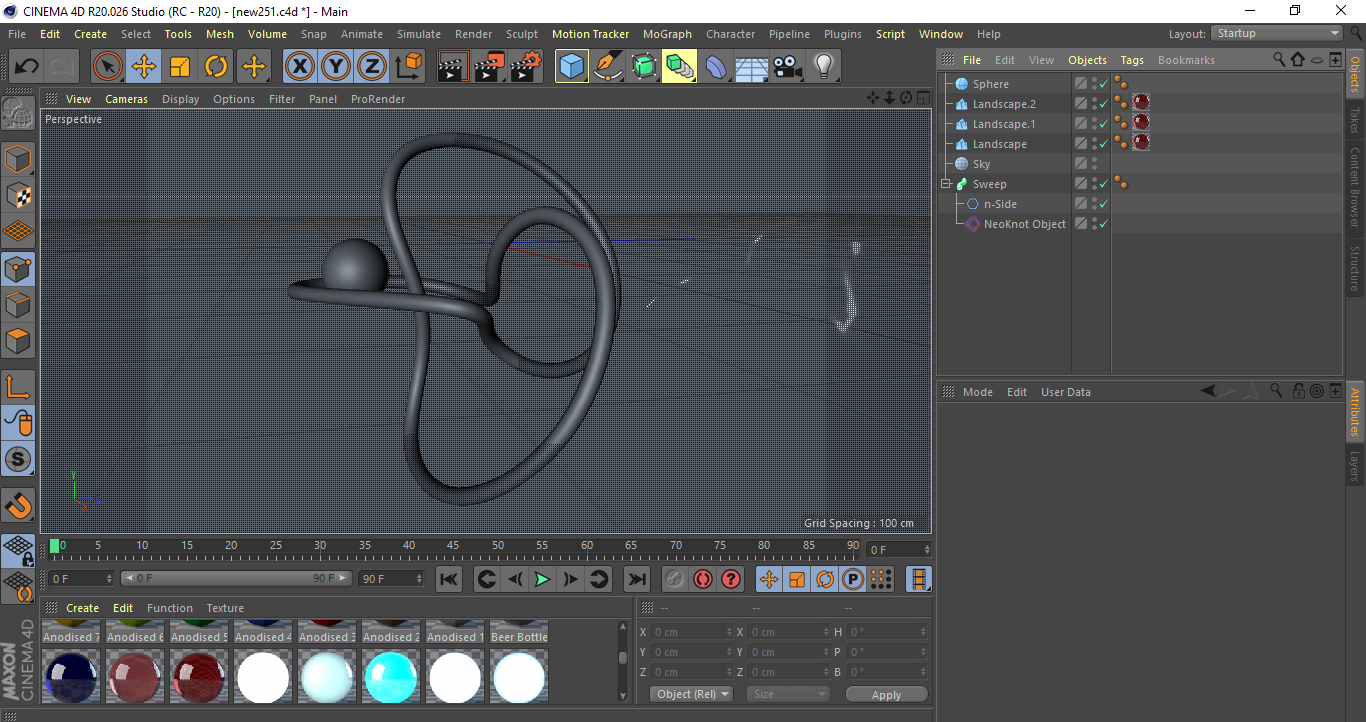
Task: Open the Array modeling objects icon
Action: (x=680, y=67)
